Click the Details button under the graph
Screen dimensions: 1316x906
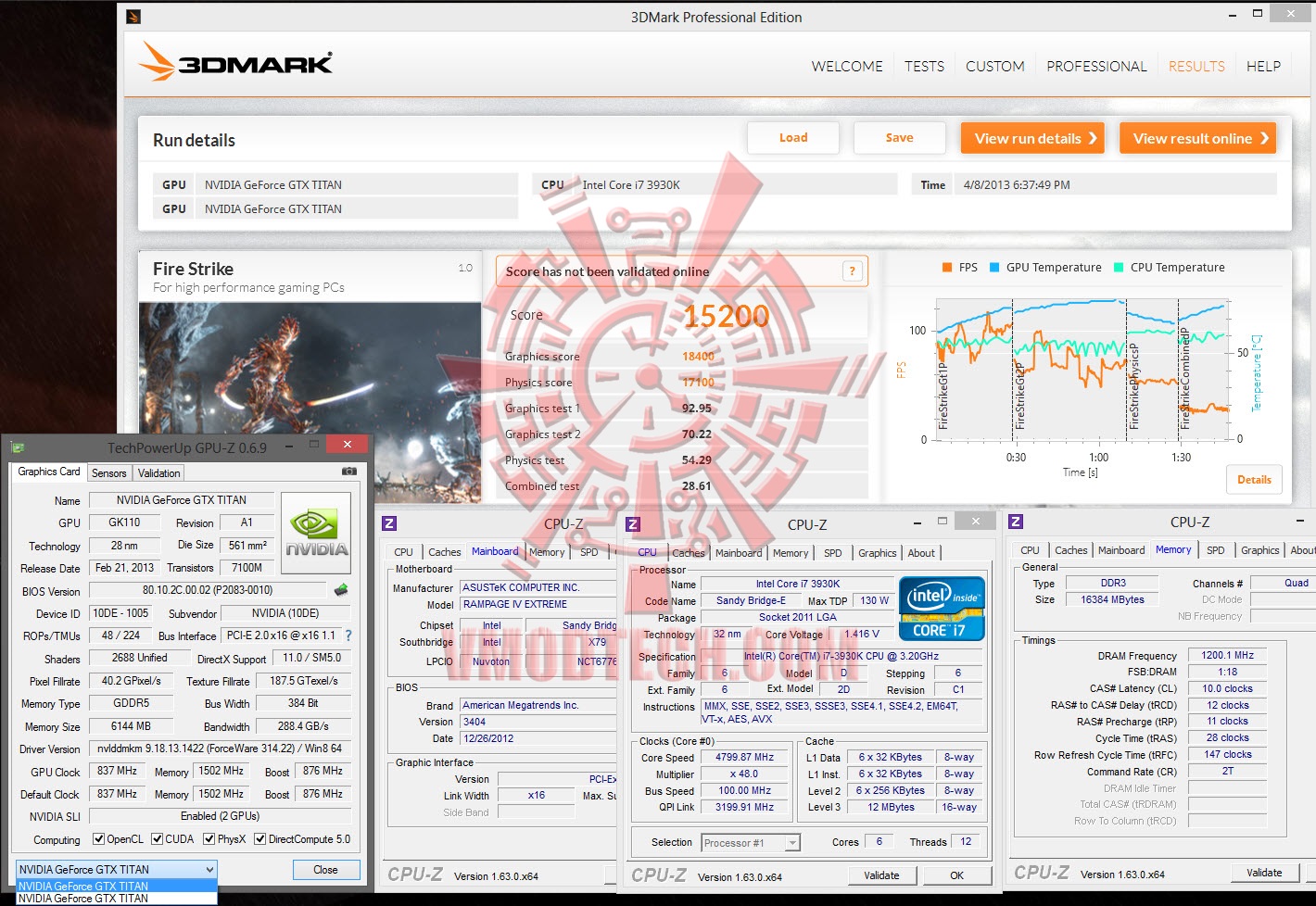[1254, 479]
